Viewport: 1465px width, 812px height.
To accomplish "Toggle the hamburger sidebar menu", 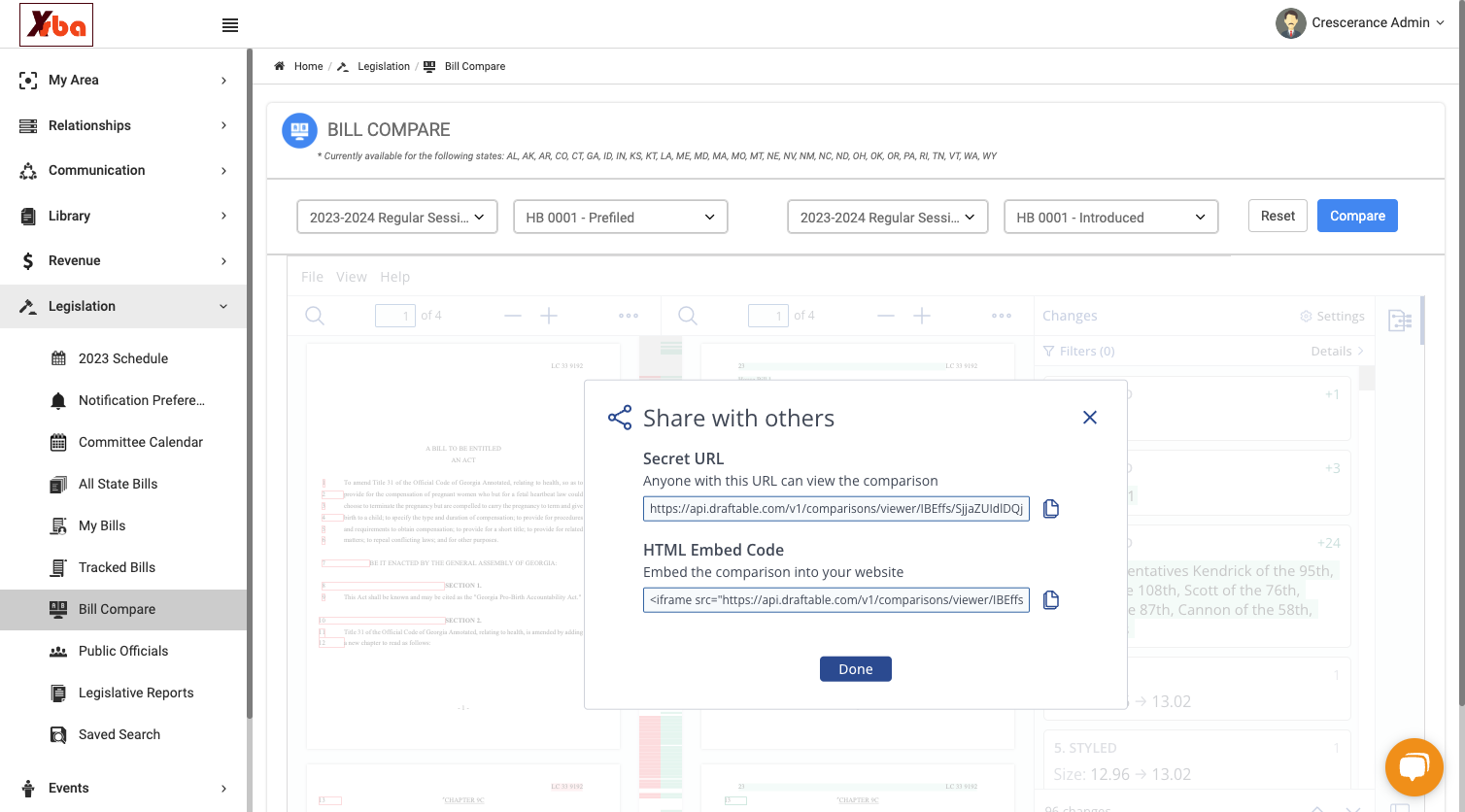I will 230,25.
